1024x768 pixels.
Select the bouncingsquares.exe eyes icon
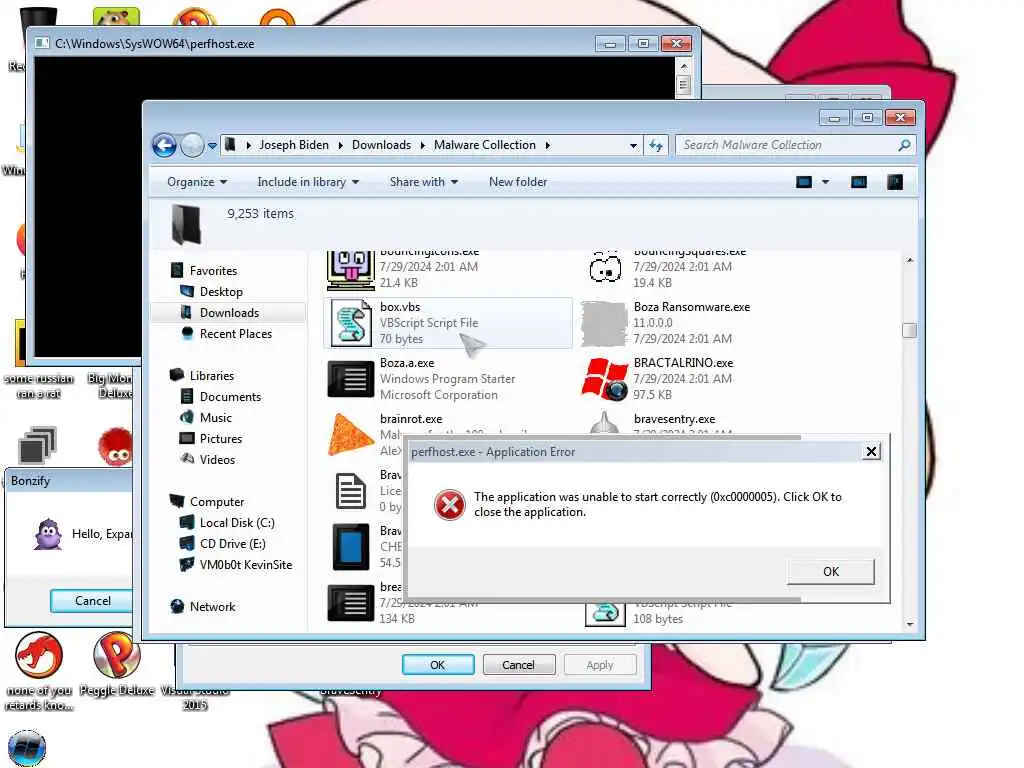pyautogui.click(x=605, y=268)
